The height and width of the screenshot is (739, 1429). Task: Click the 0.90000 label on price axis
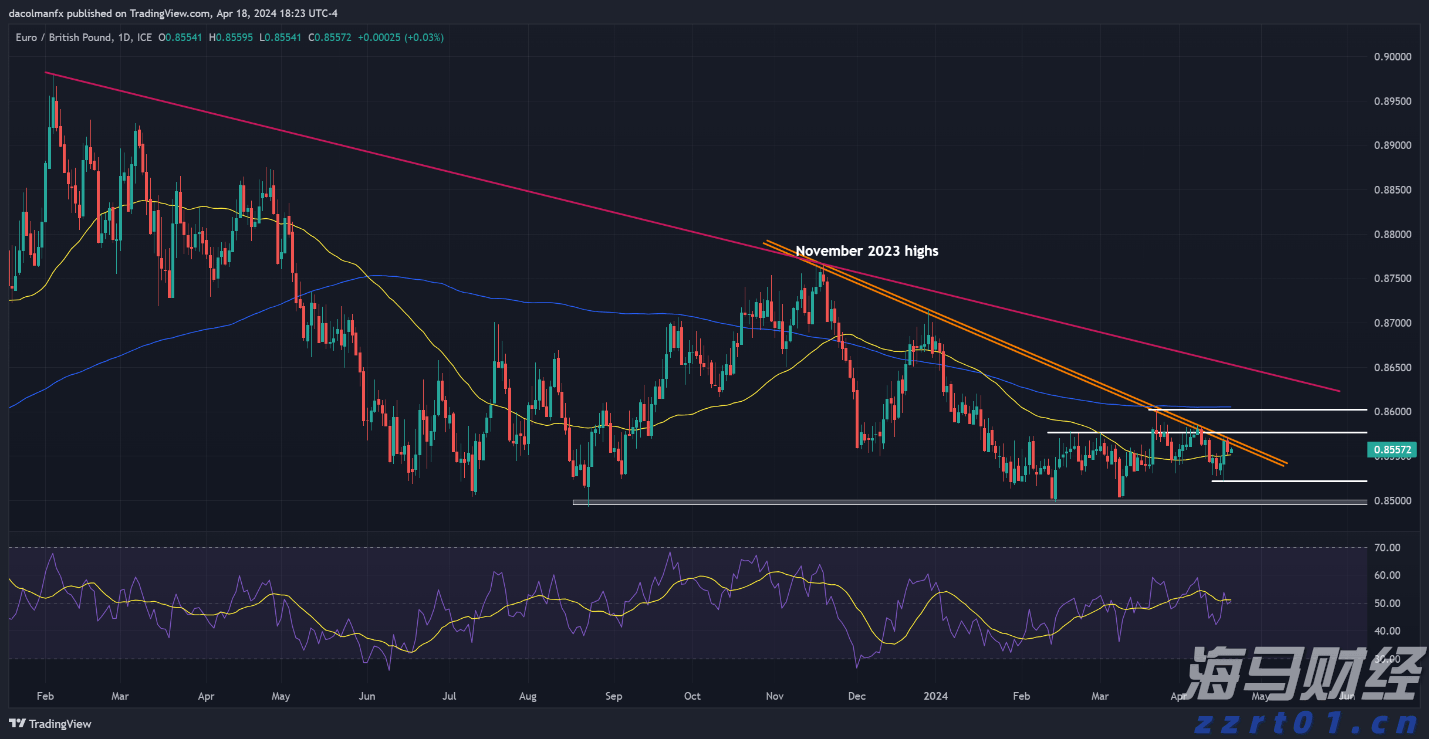click(x=1390, y=57)
